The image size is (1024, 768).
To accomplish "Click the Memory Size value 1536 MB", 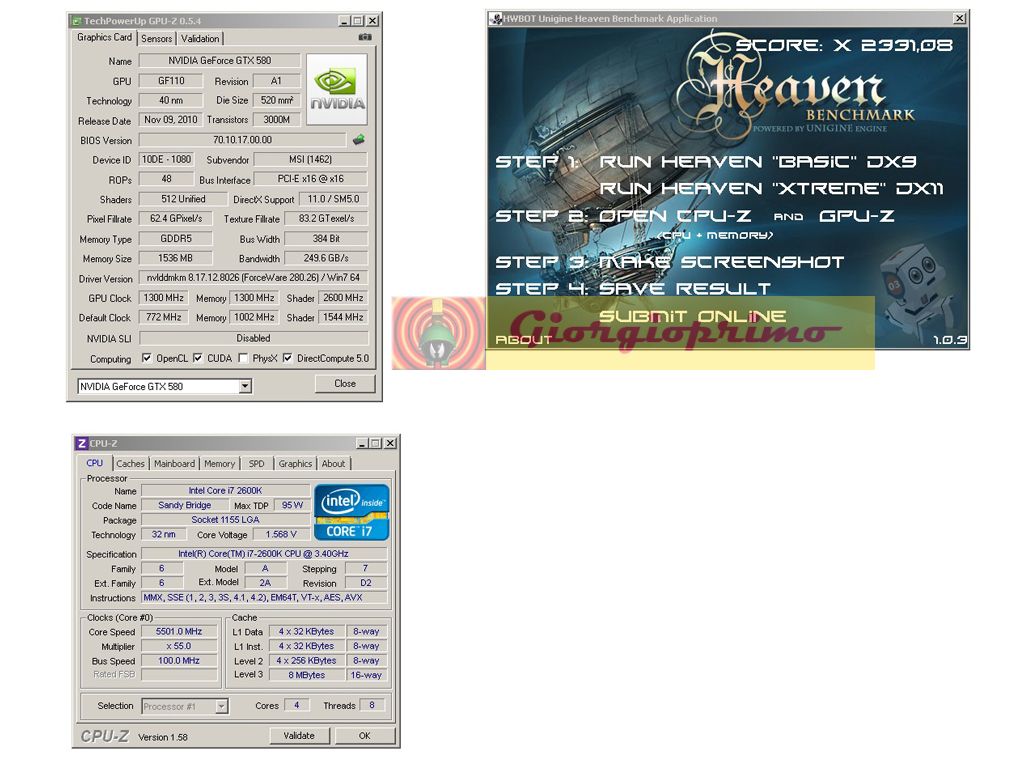I will [175, 258].
